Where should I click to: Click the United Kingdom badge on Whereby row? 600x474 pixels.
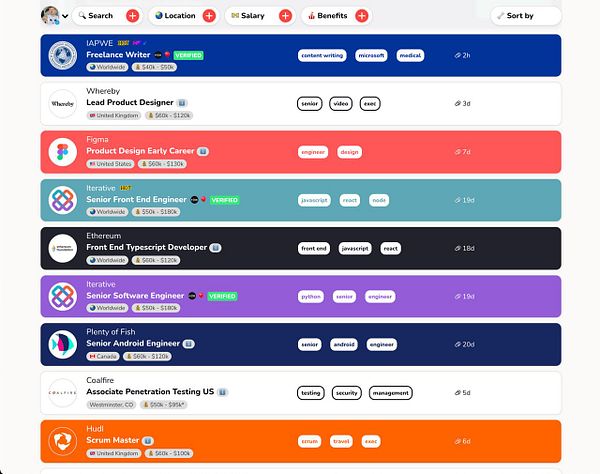114,116
